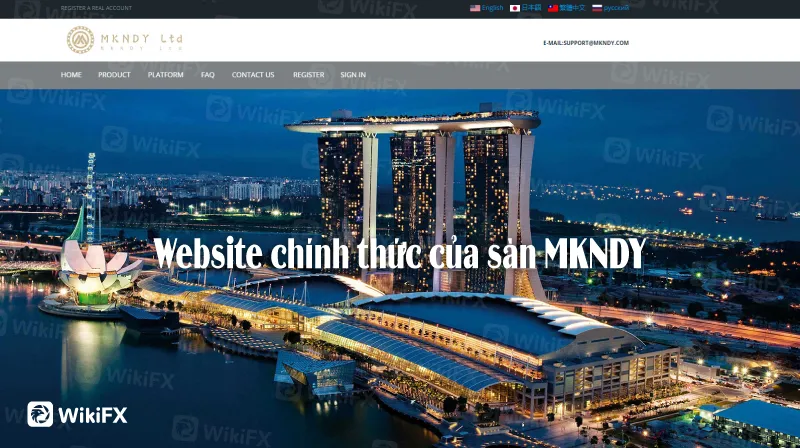Select the Russian flag language icon

click(597, 8)
